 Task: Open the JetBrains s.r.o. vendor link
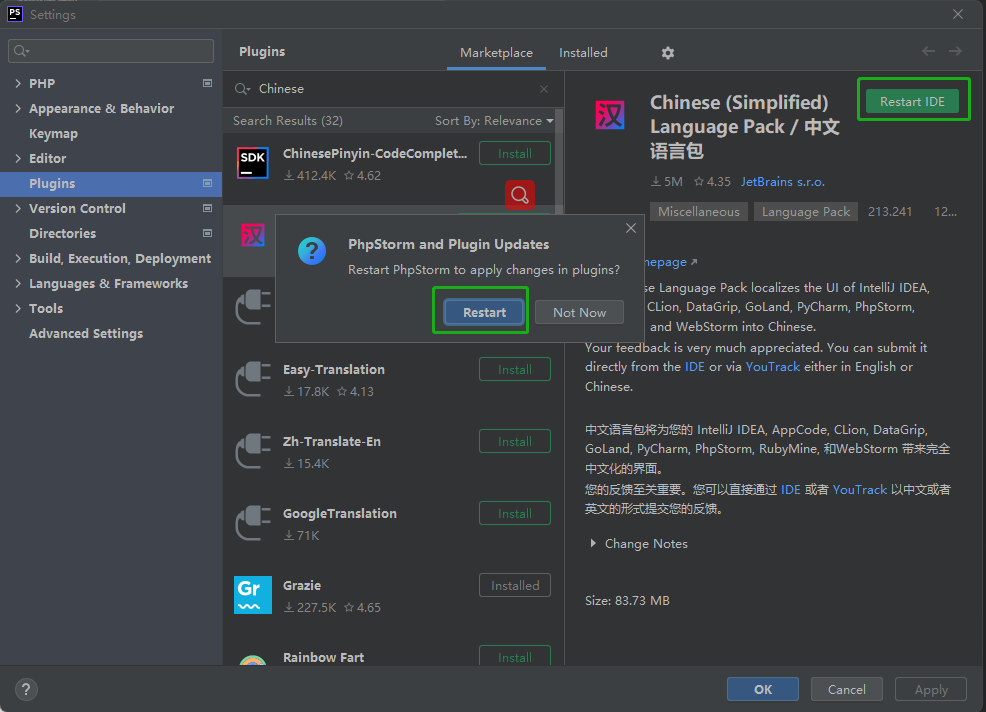782,182
